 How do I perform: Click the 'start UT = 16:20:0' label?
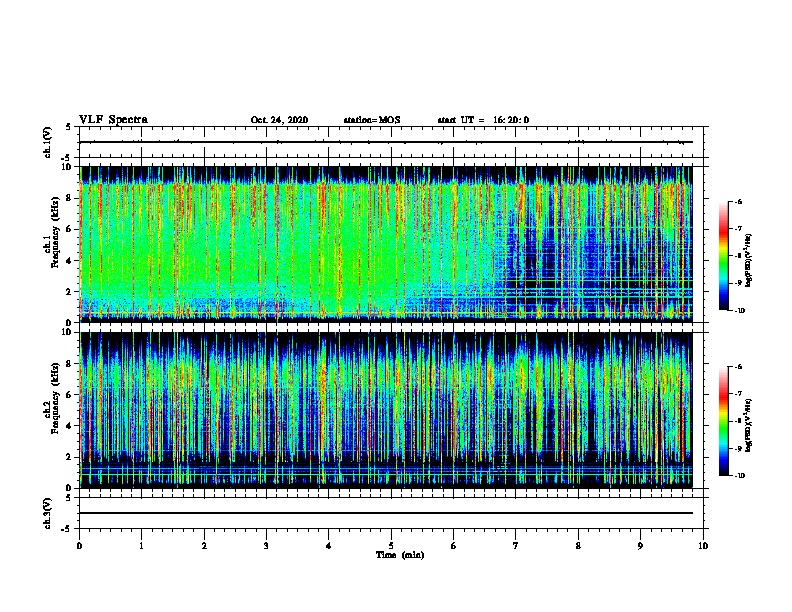pos(483,120)
